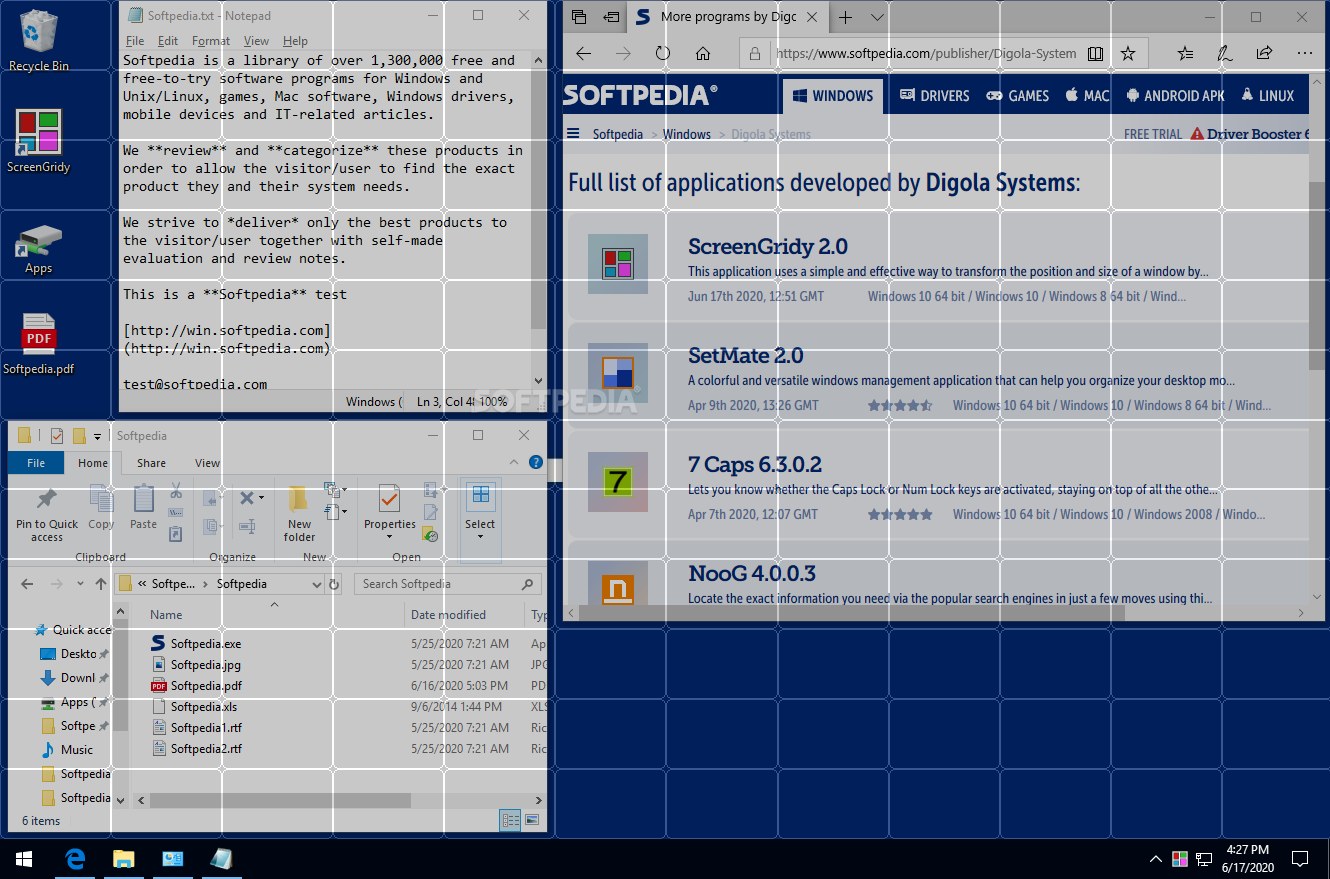This screenshot has height=879, width=1330.
Task: Click New folder in Explorer ribbon
Action: tap(299, 514)
